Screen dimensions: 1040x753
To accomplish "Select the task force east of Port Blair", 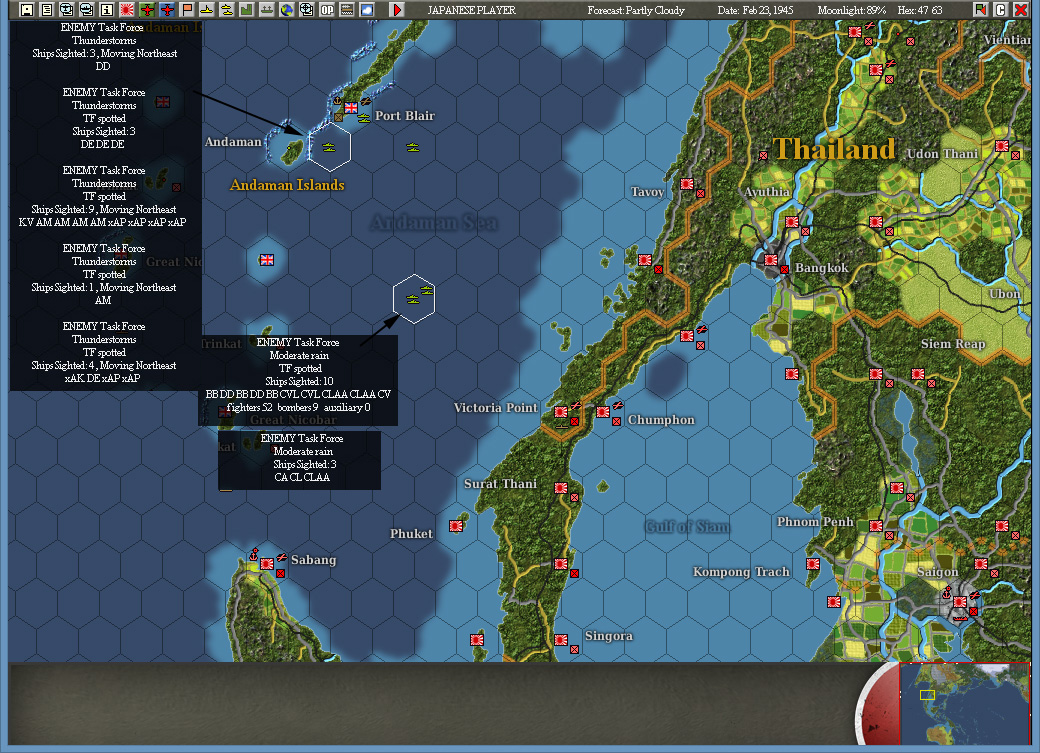I will (413, 147).
